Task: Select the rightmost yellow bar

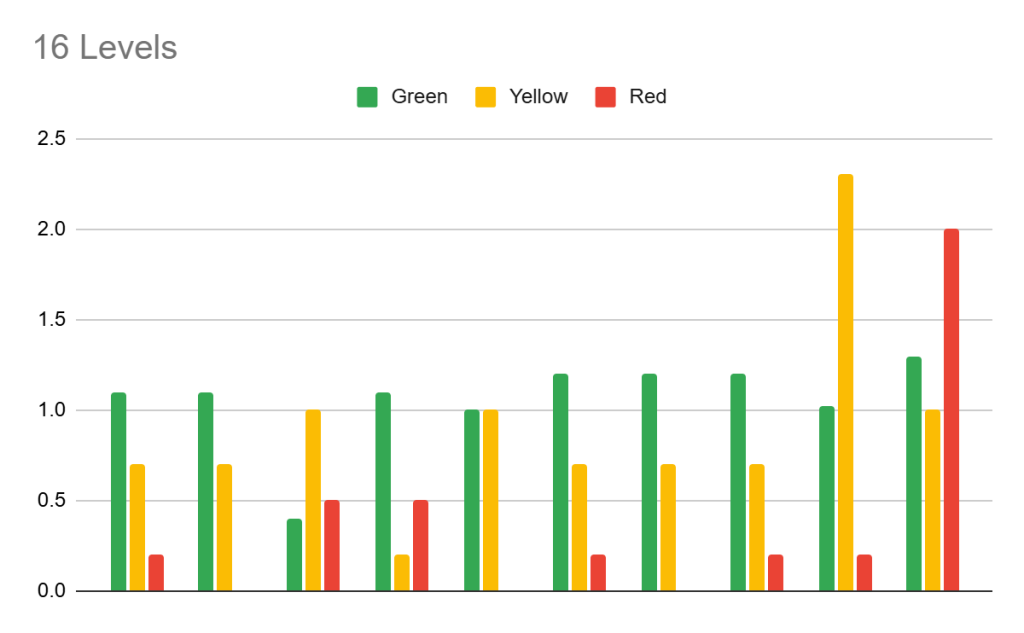Action: (x=933, y=500)
